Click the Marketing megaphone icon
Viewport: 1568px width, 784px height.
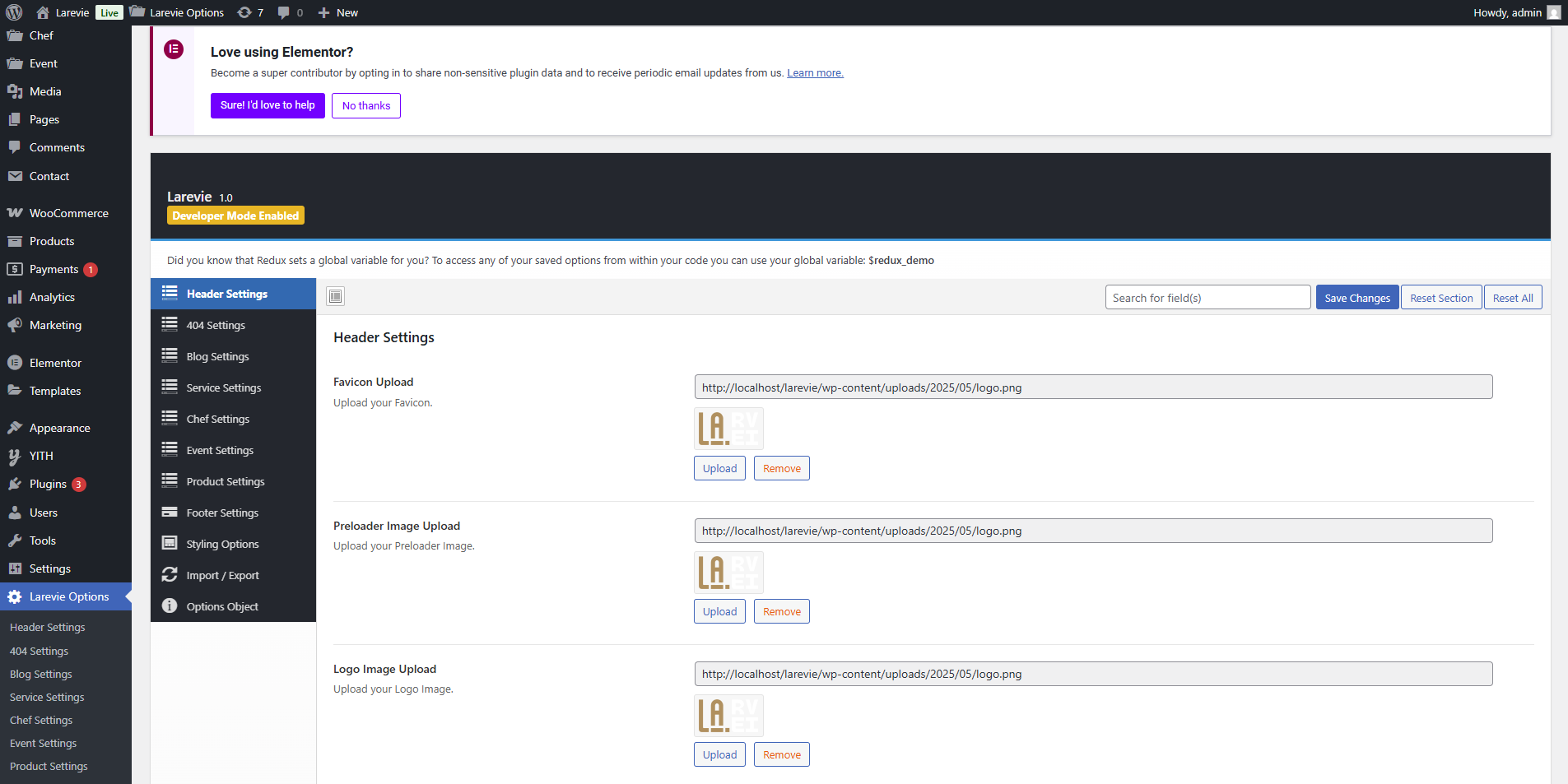point(15,325)
